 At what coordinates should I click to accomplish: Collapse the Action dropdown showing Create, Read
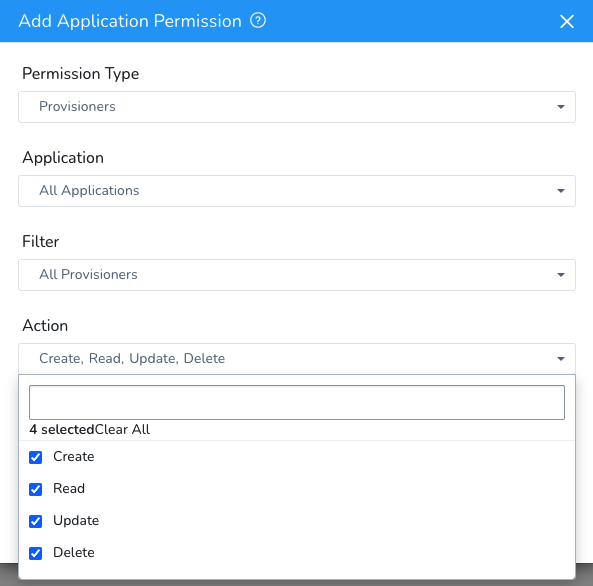point(297,359)
